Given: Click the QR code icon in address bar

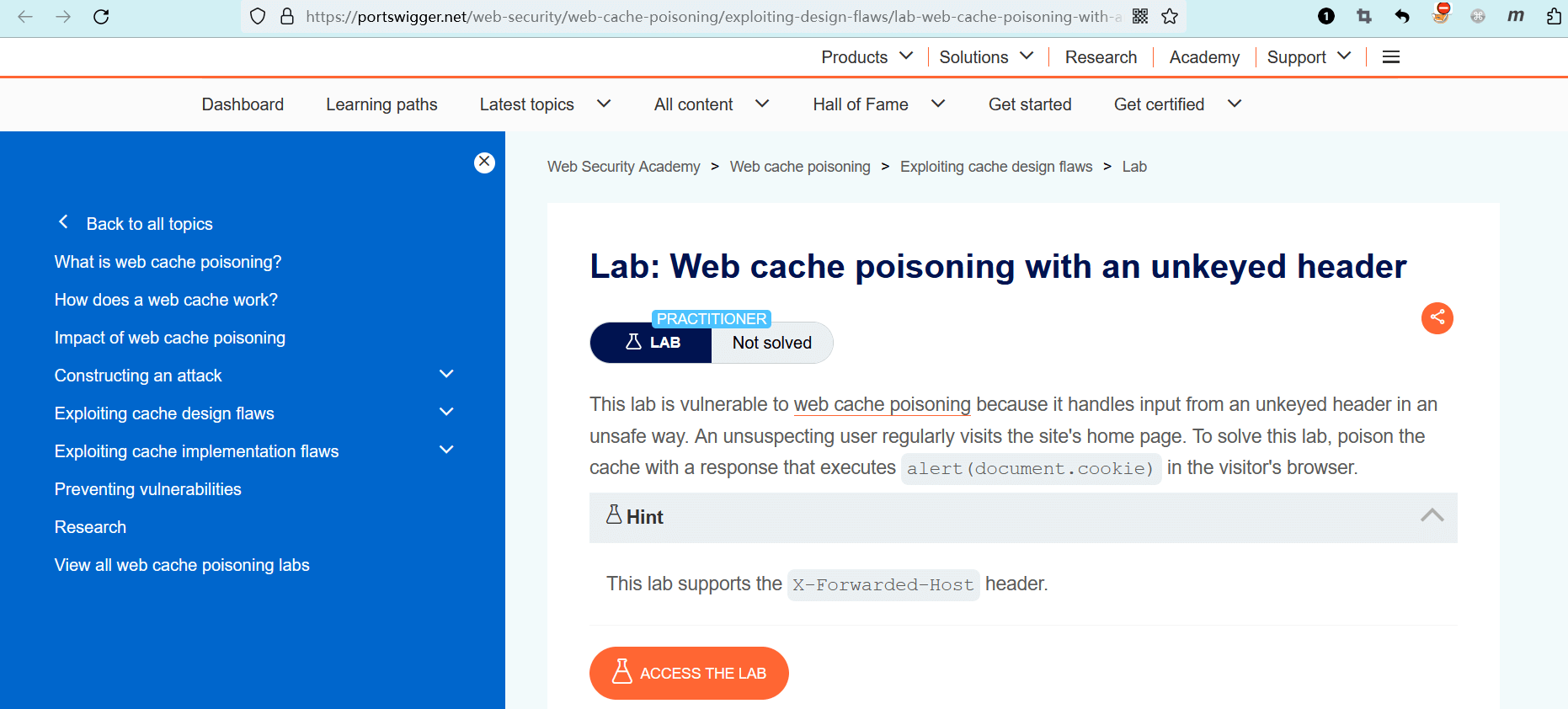Looking at the screenshot, I should pyautogui.click(x=1140, y=17).
